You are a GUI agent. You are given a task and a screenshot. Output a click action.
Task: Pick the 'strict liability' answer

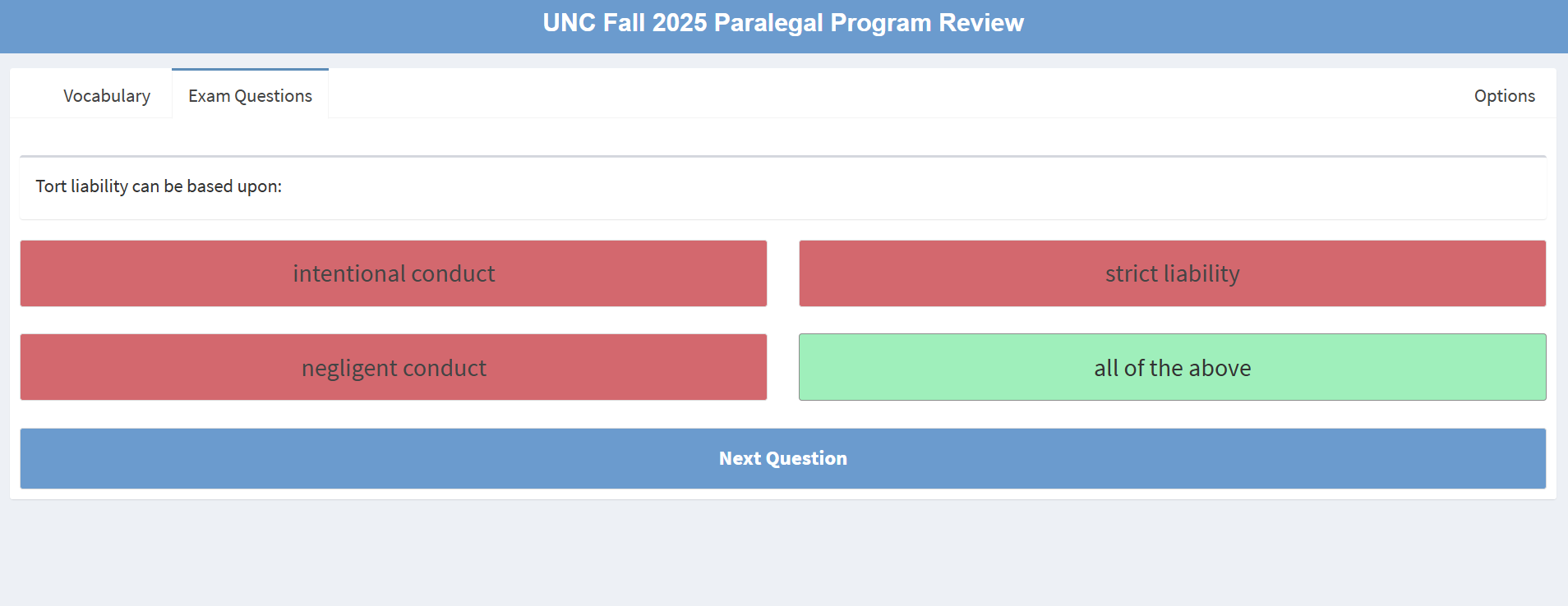click(1172, 273)
